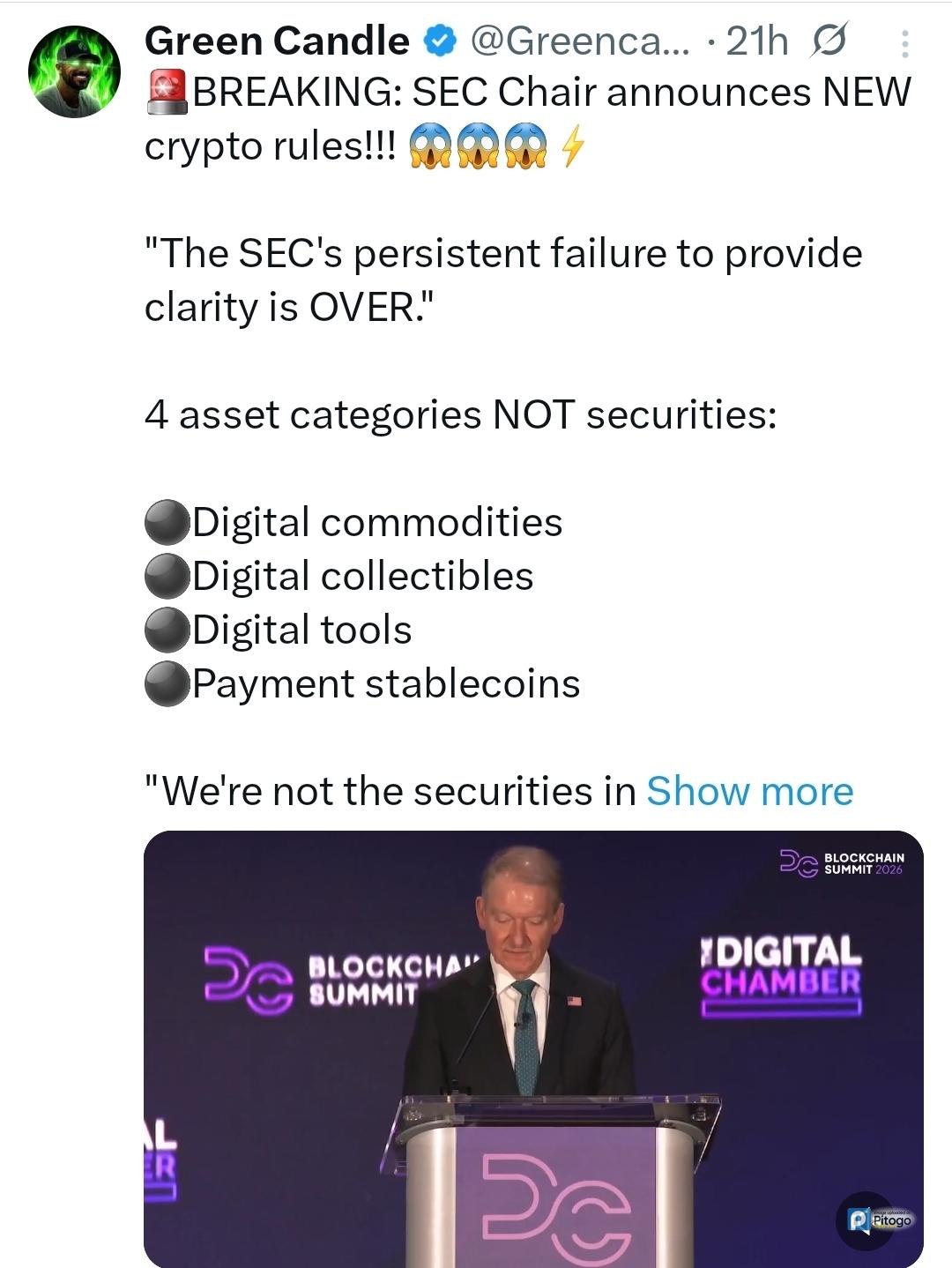
Task: Click the Grok slashed-circle icon
Action: coord(829,41)
